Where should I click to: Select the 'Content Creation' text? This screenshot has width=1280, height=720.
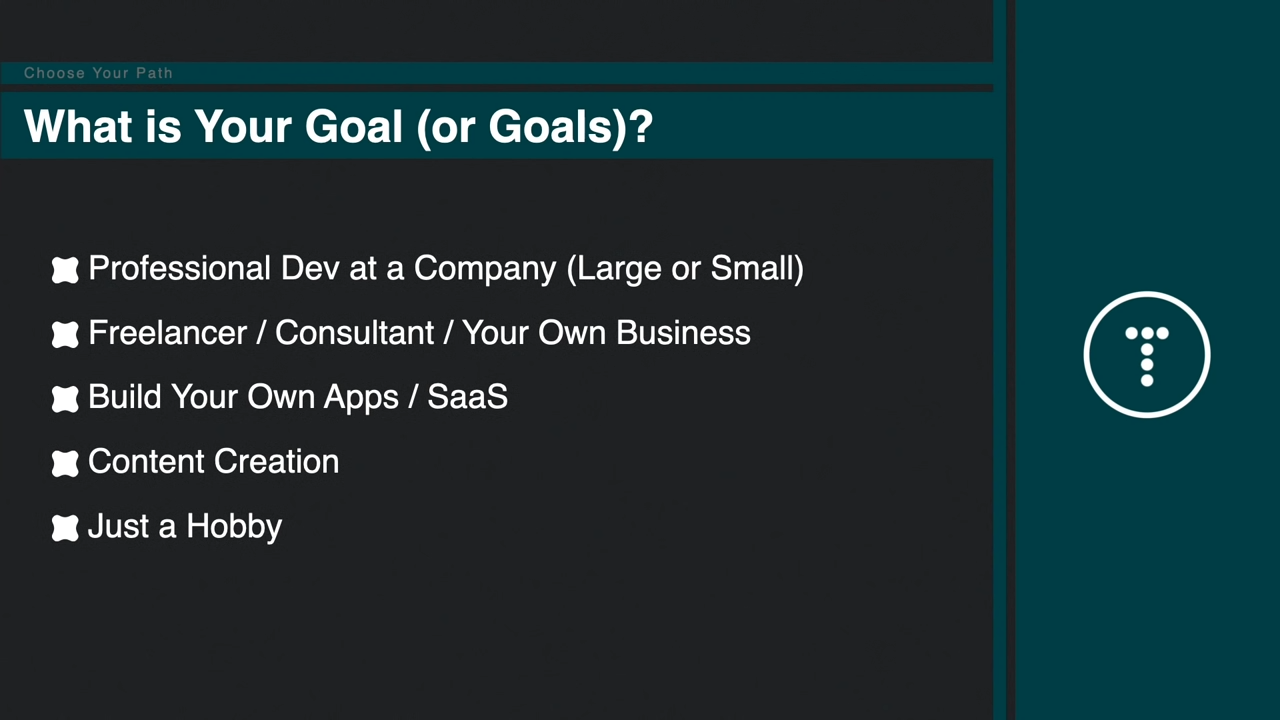pyautogui.click(x=213, y=462)
